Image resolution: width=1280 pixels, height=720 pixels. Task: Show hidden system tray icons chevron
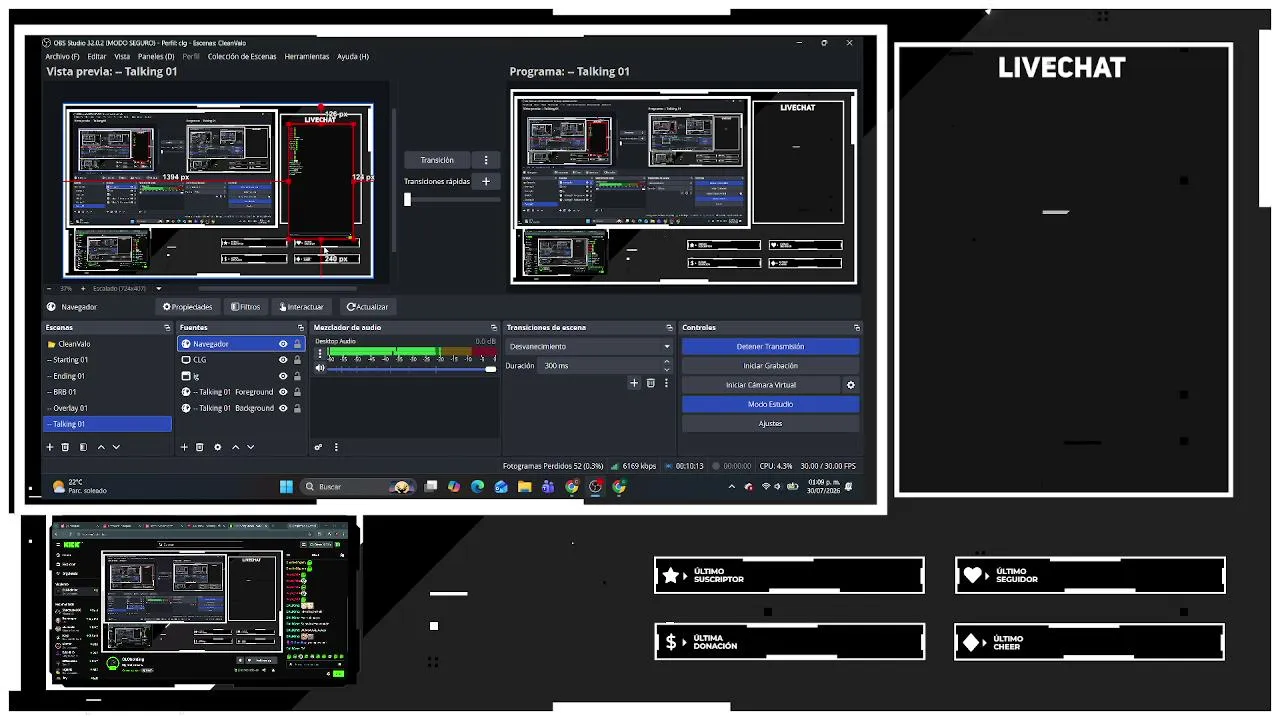tap(731, 487)
